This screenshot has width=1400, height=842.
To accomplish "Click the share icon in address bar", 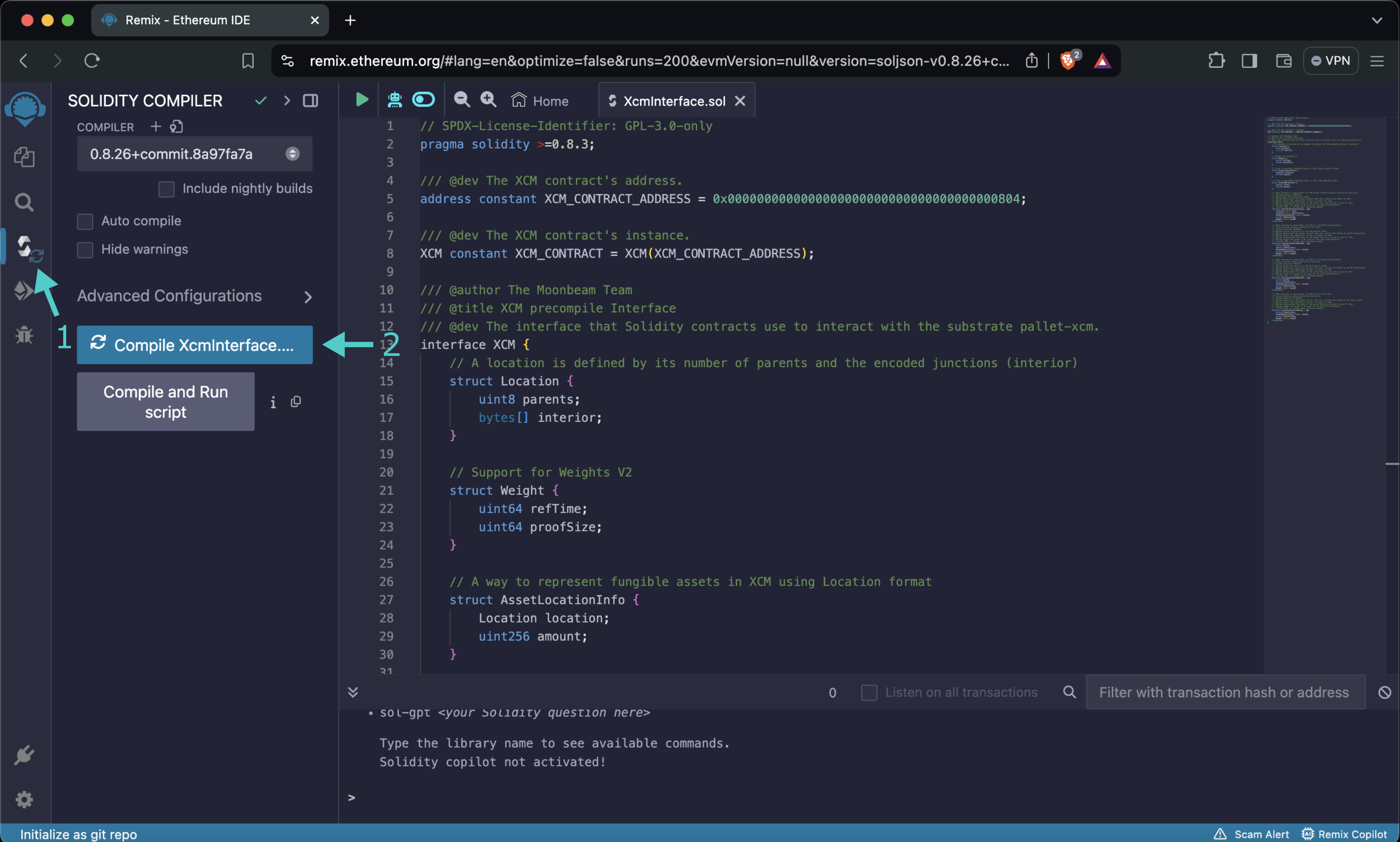I will tap(1031, 61).
